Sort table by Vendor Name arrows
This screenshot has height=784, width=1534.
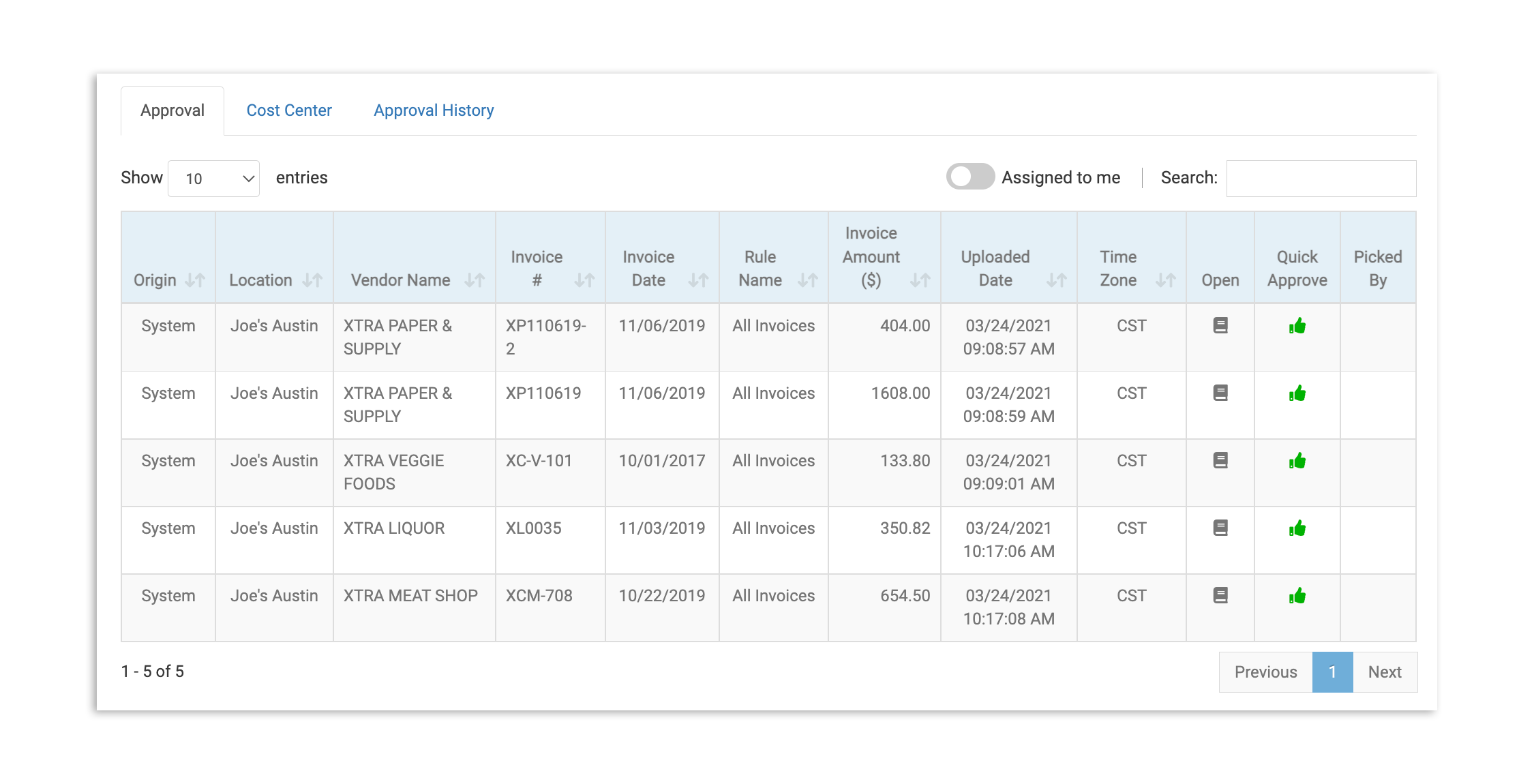point(475,280)
